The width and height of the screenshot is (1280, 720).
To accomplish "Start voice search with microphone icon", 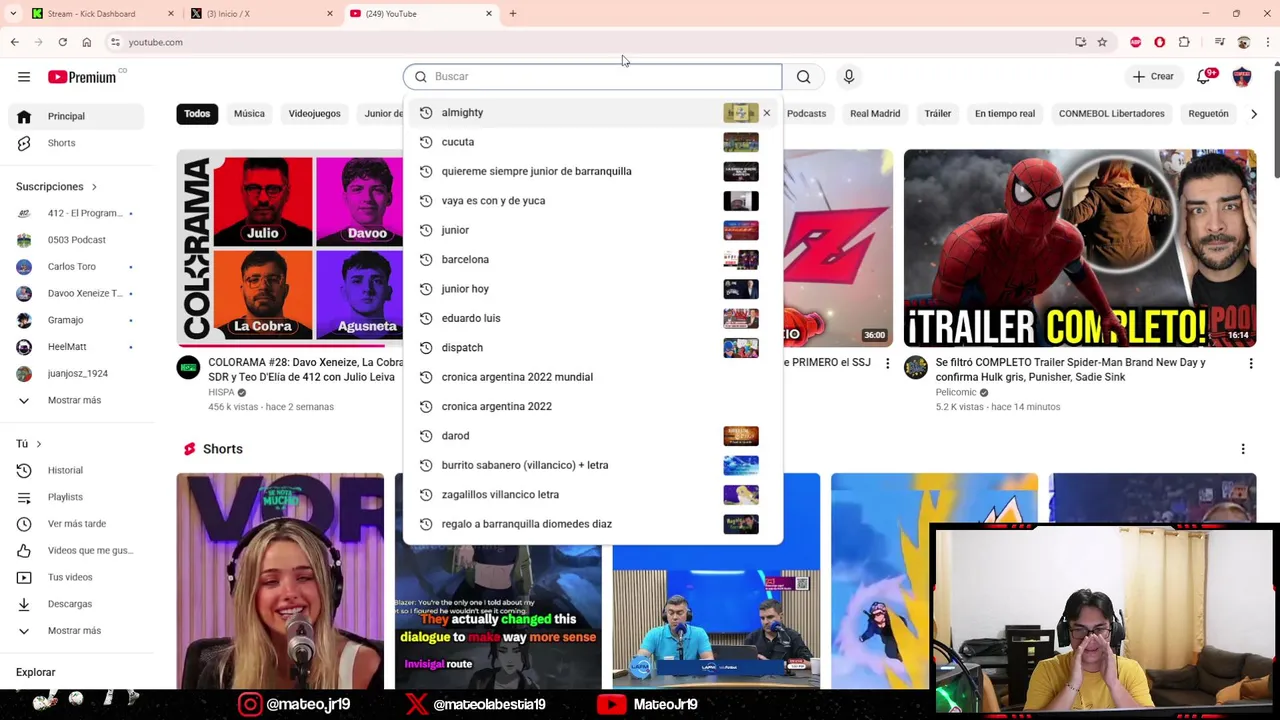I will 848,76.
